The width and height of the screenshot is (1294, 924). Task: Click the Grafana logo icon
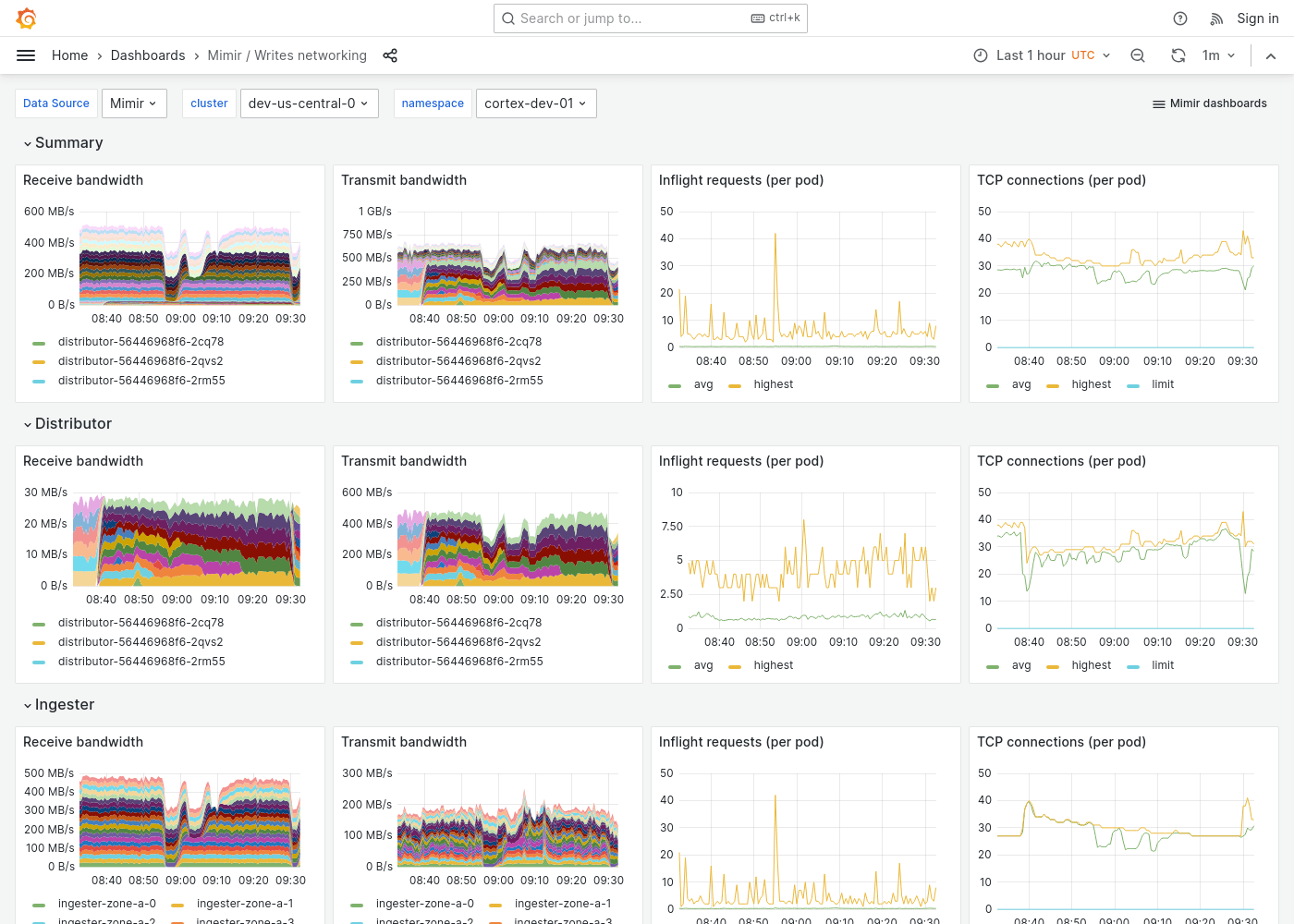[26, 18]
